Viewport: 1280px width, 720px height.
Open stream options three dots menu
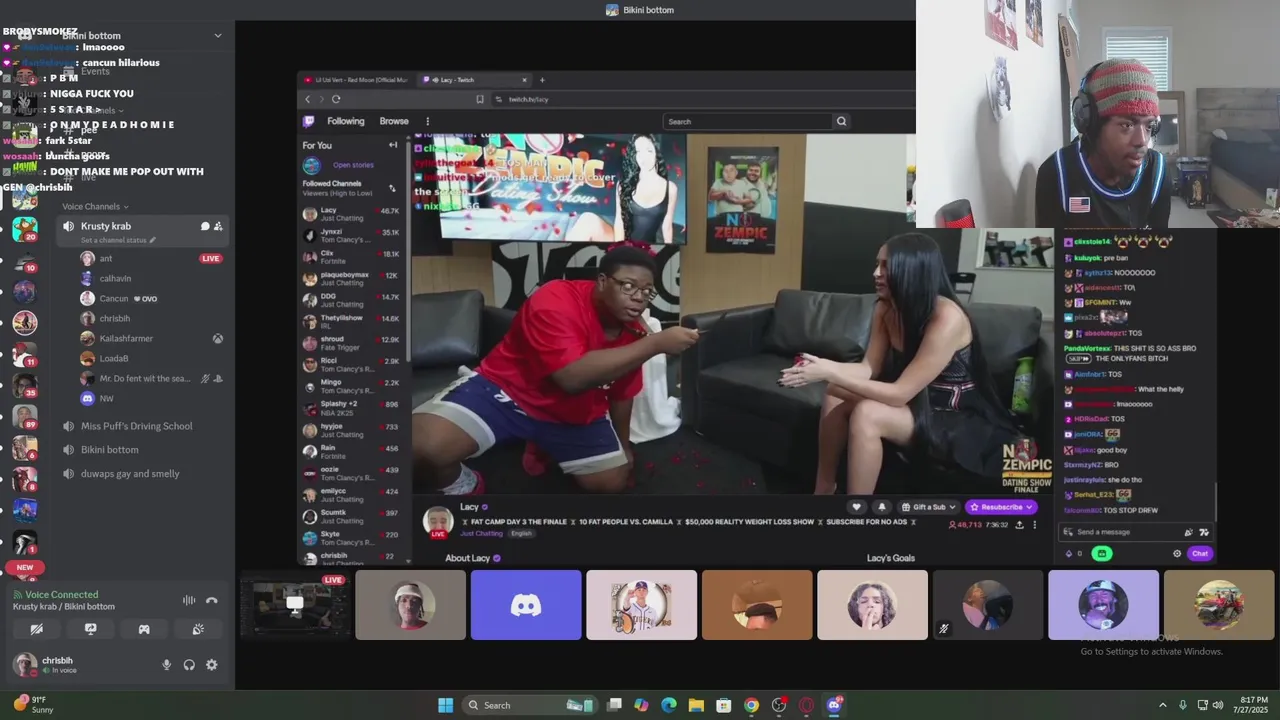coord(1034,525)
